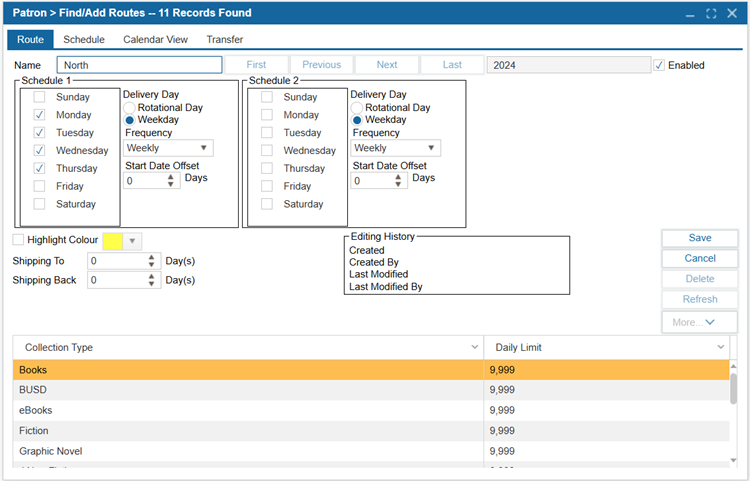The image size is (750, 481).
Task: Open Daily Limit column filter chevron
Action: pos(721,347)
